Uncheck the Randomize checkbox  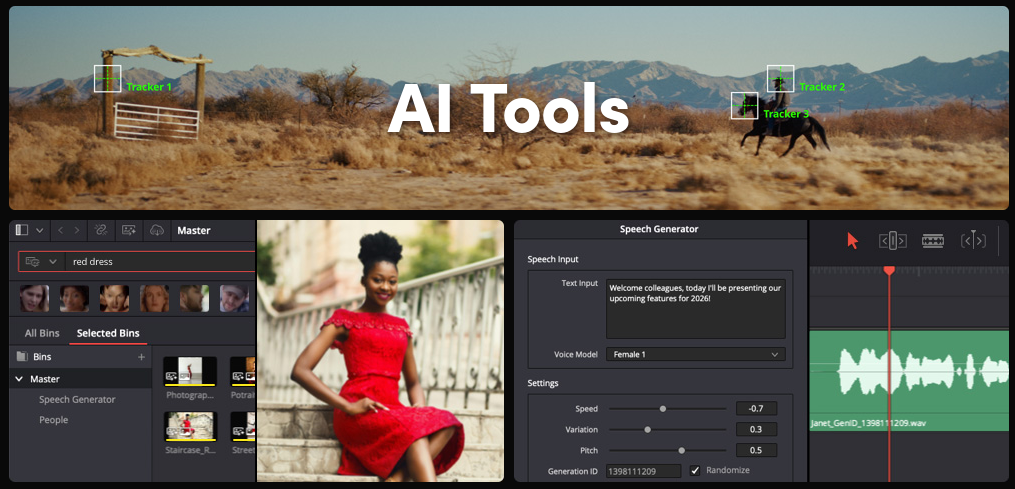[695, 470]
